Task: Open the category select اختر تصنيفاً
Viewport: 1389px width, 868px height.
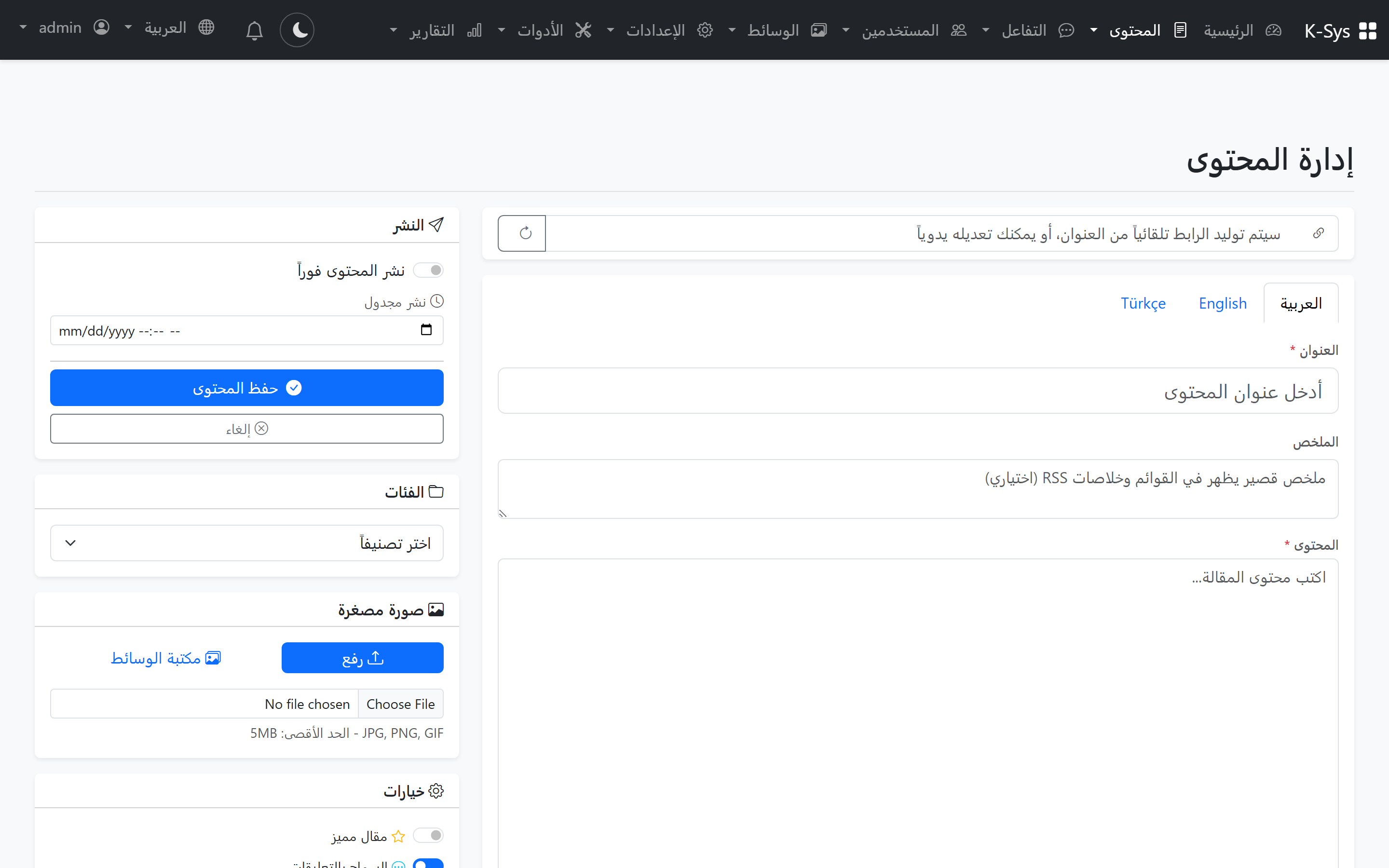Action: [x=247, y=542]
